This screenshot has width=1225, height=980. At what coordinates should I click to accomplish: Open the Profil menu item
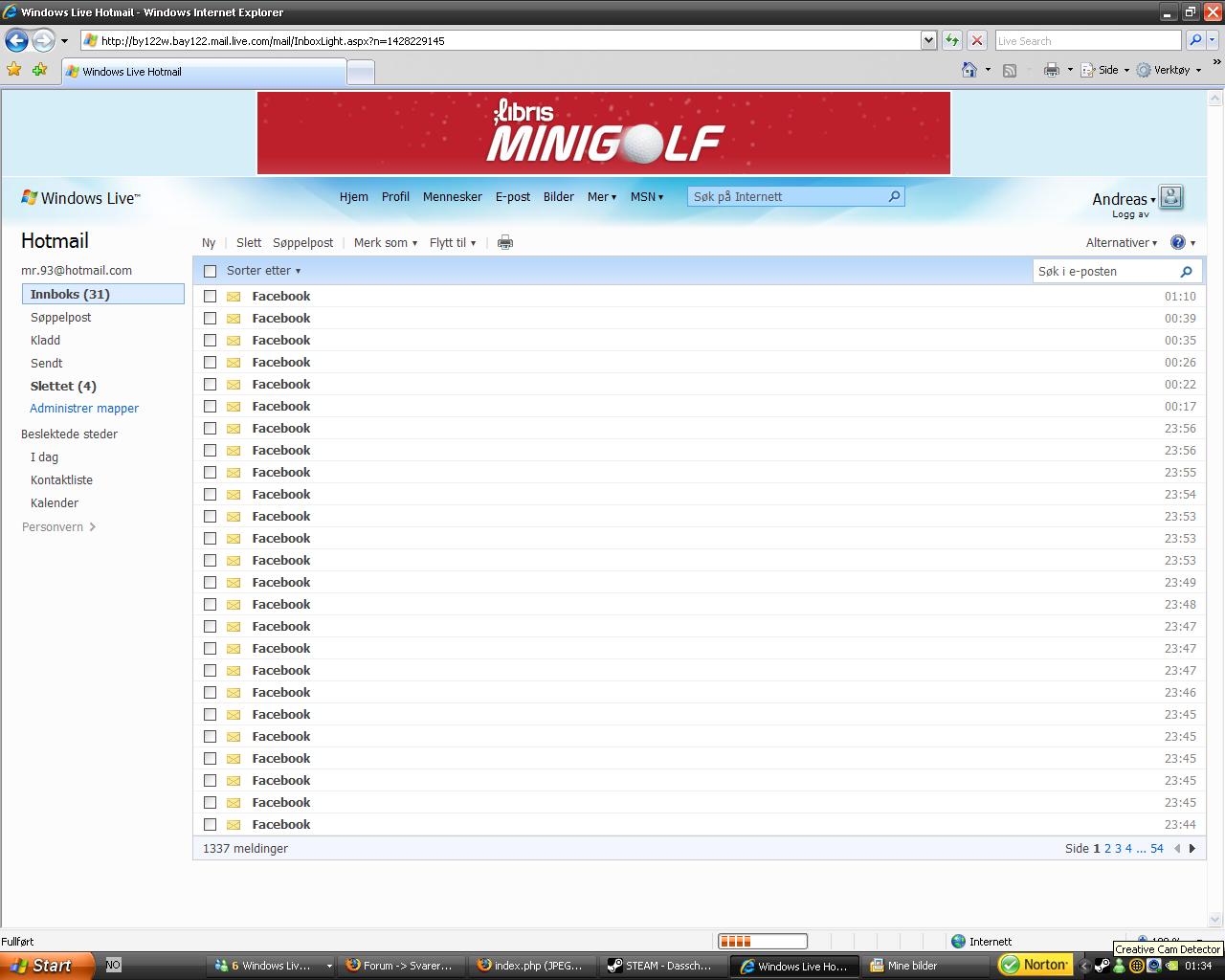395,197
